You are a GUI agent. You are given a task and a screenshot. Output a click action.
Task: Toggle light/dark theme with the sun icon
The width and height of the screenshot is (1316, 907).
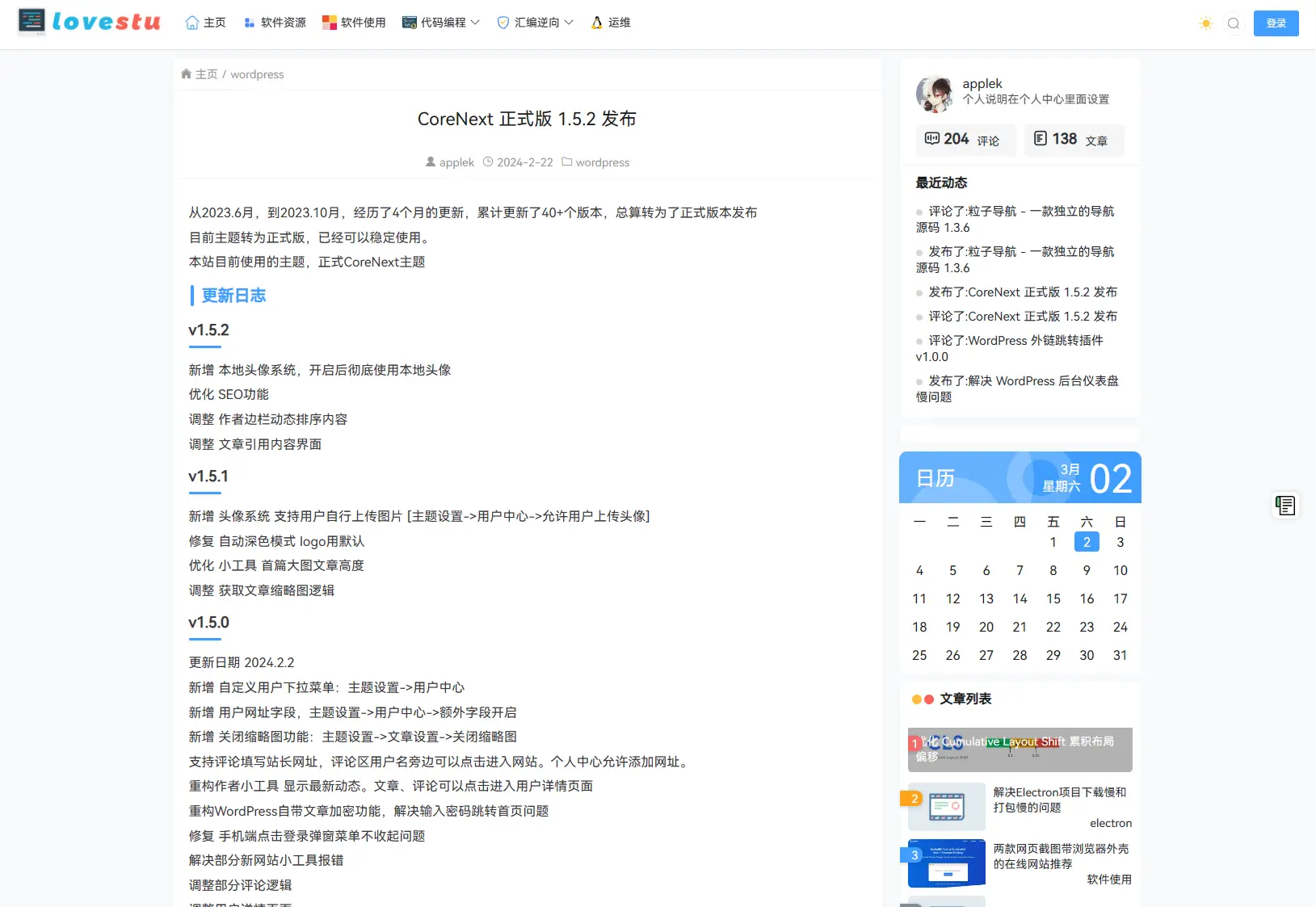click(x=1205, y=23)
